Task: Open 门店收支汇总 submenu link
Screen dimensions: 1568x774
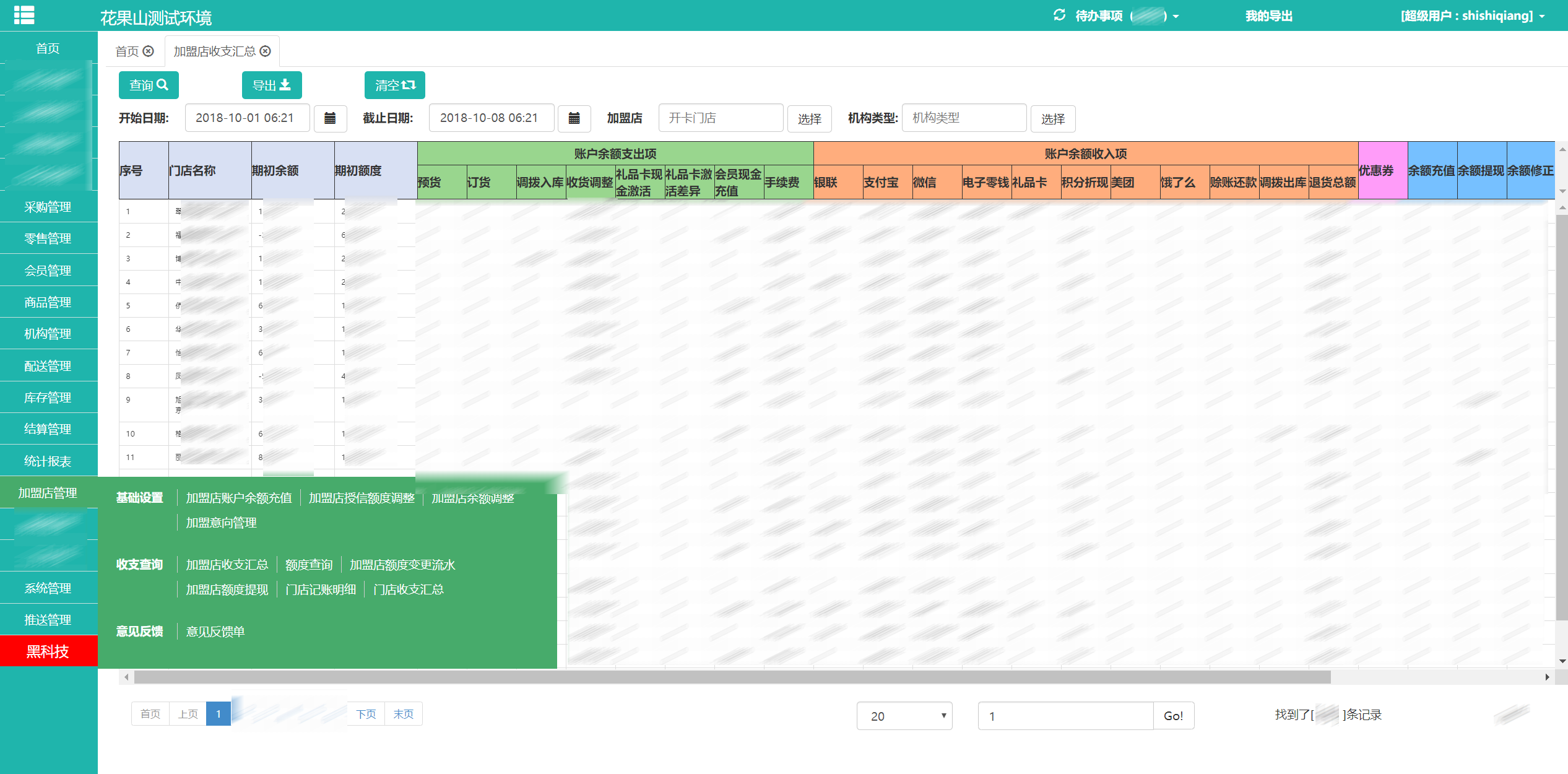Action: coord(409,589)
